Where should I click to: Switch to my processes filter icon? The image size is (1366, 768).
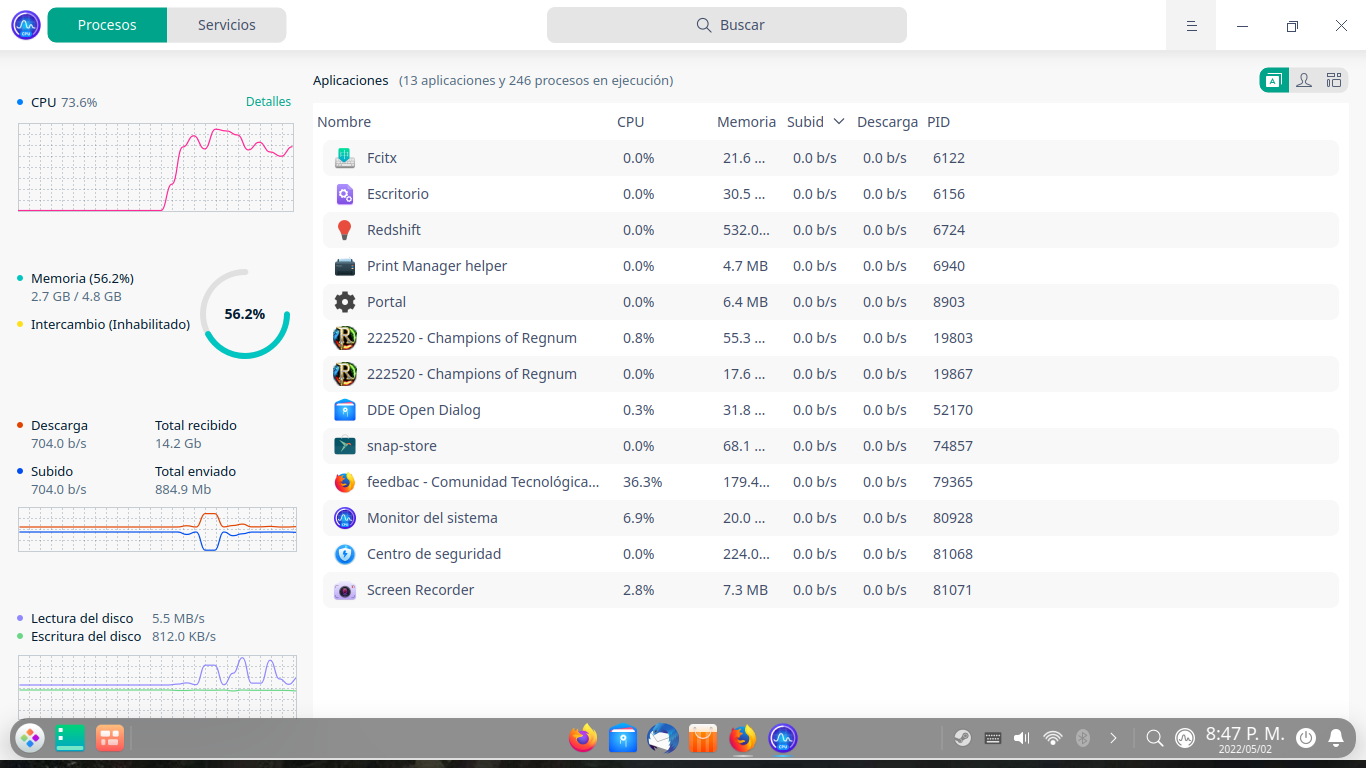1304,81
